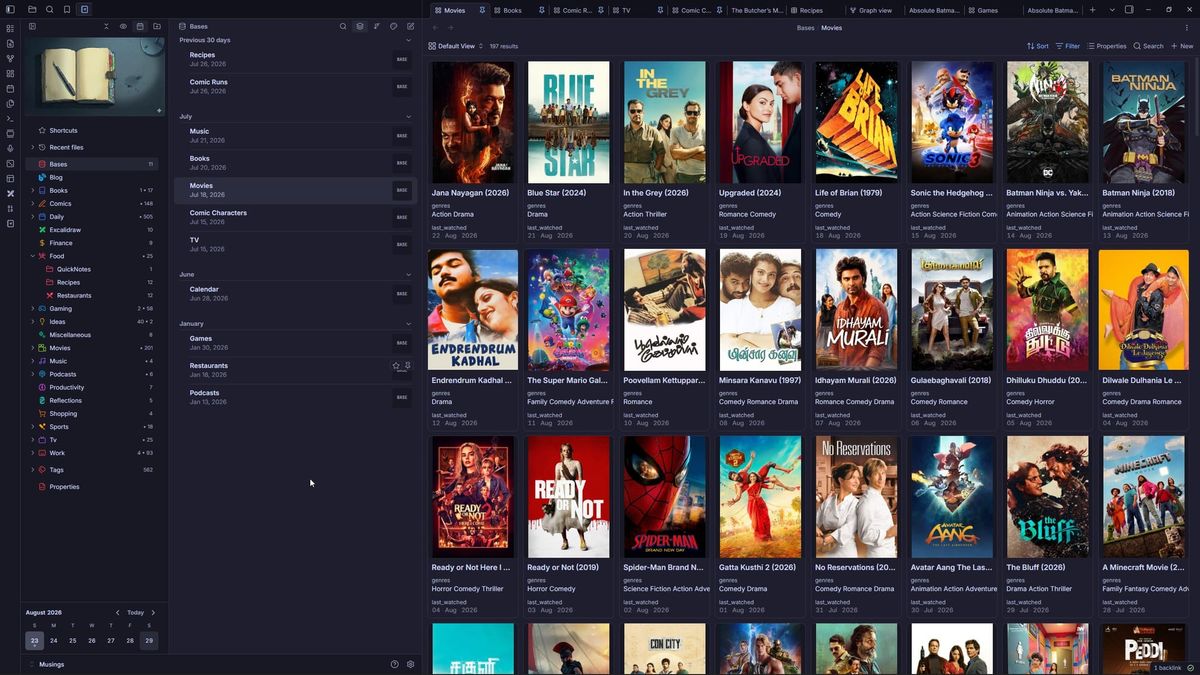Expand the Gaming folder
This screenshot has height=675, width=1200.
pyautogui.click(x=32, y=309)
